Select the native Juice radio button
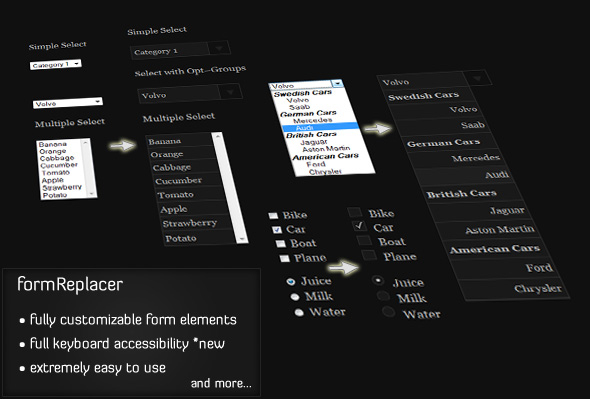The width and height of the screenshot is (590, 399). (291, 281)
